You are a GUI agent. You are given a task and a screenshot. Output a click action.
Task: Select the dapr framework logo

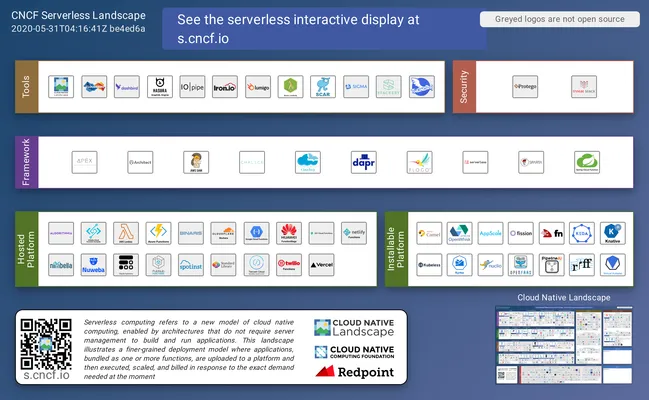(363, 162)
